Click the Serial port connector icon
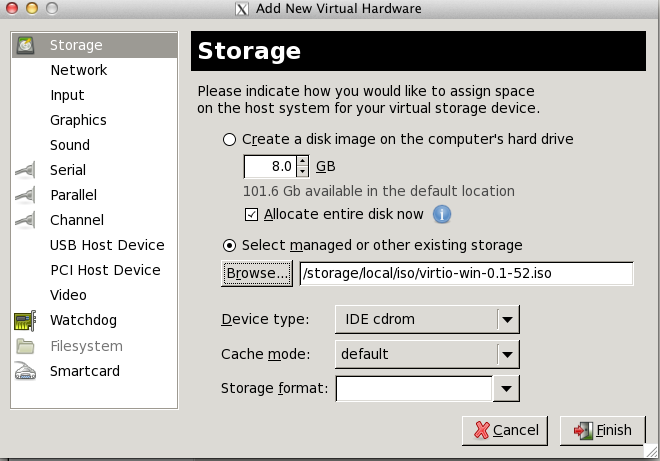 pyautogui.click(x=25, y=170)
